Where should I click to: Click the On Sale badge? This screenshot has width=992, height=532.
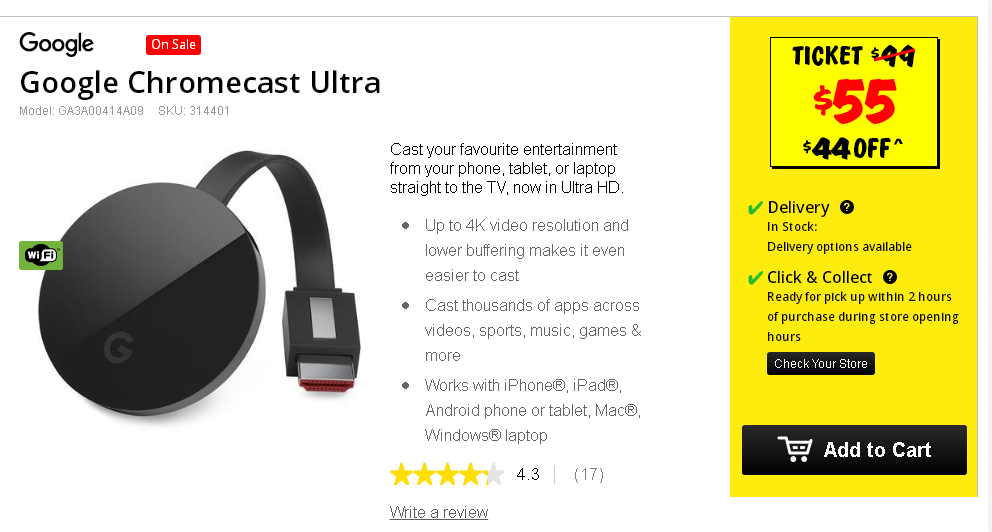(173, 45)
